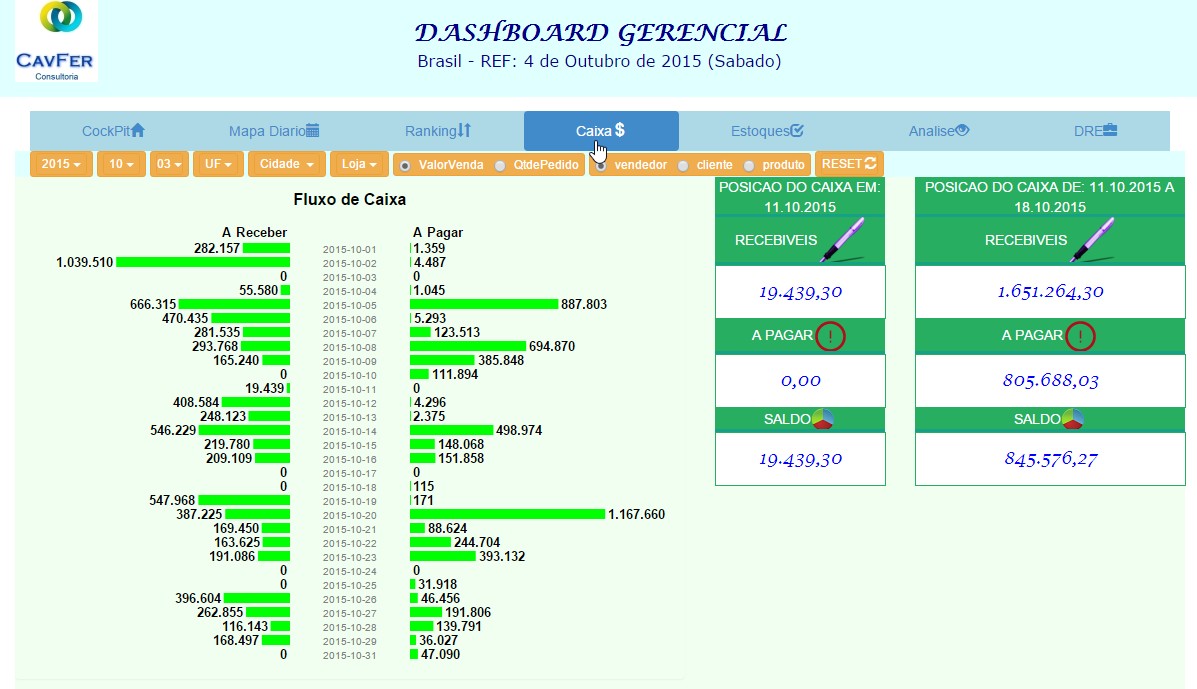
Task: Click pie chart icon beside SALDO above 845.576,27
Action: coord(1073,419)
